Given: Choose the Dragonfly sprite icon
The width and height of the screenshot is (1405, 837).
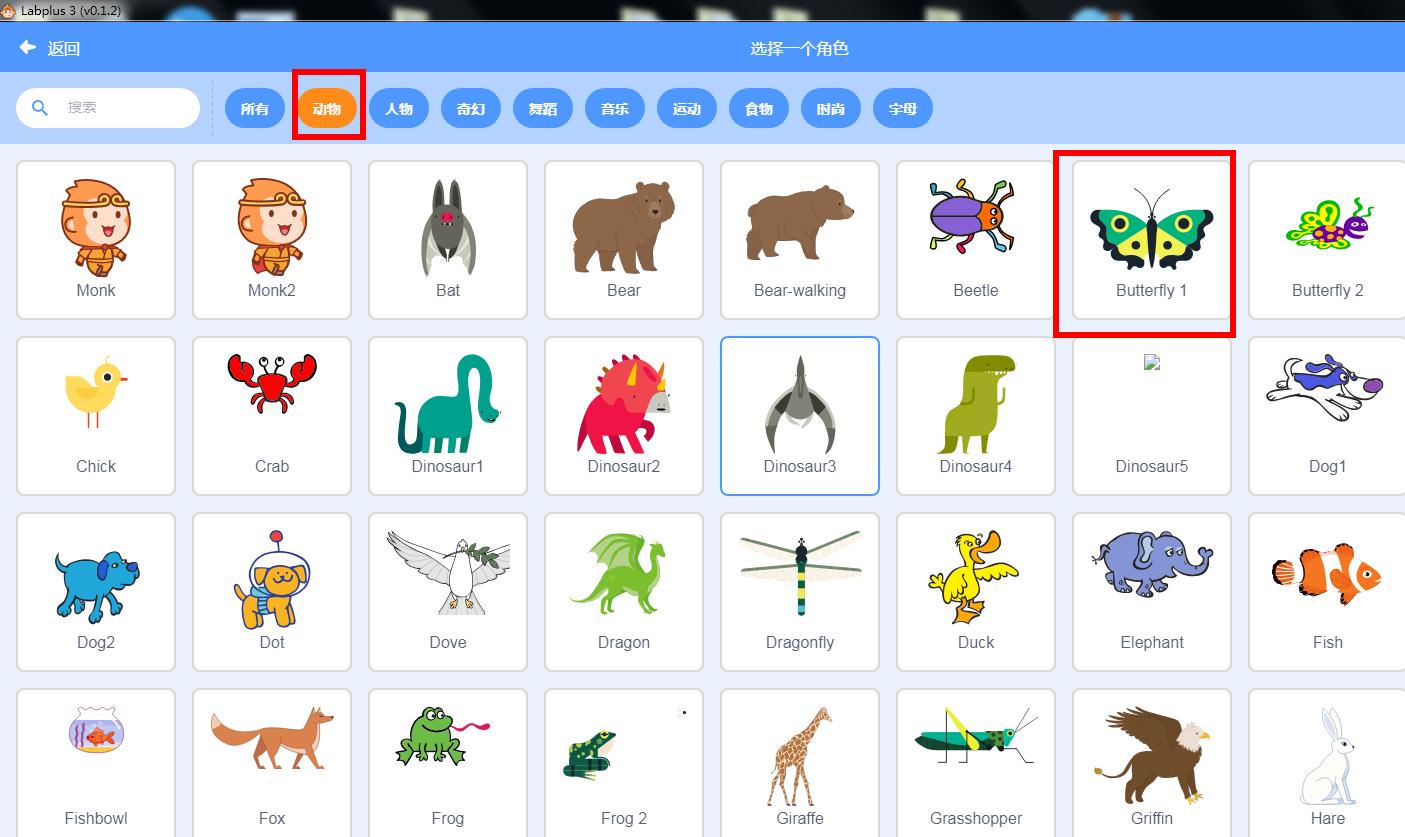Looking at the screenshot, I should (800, 573).
